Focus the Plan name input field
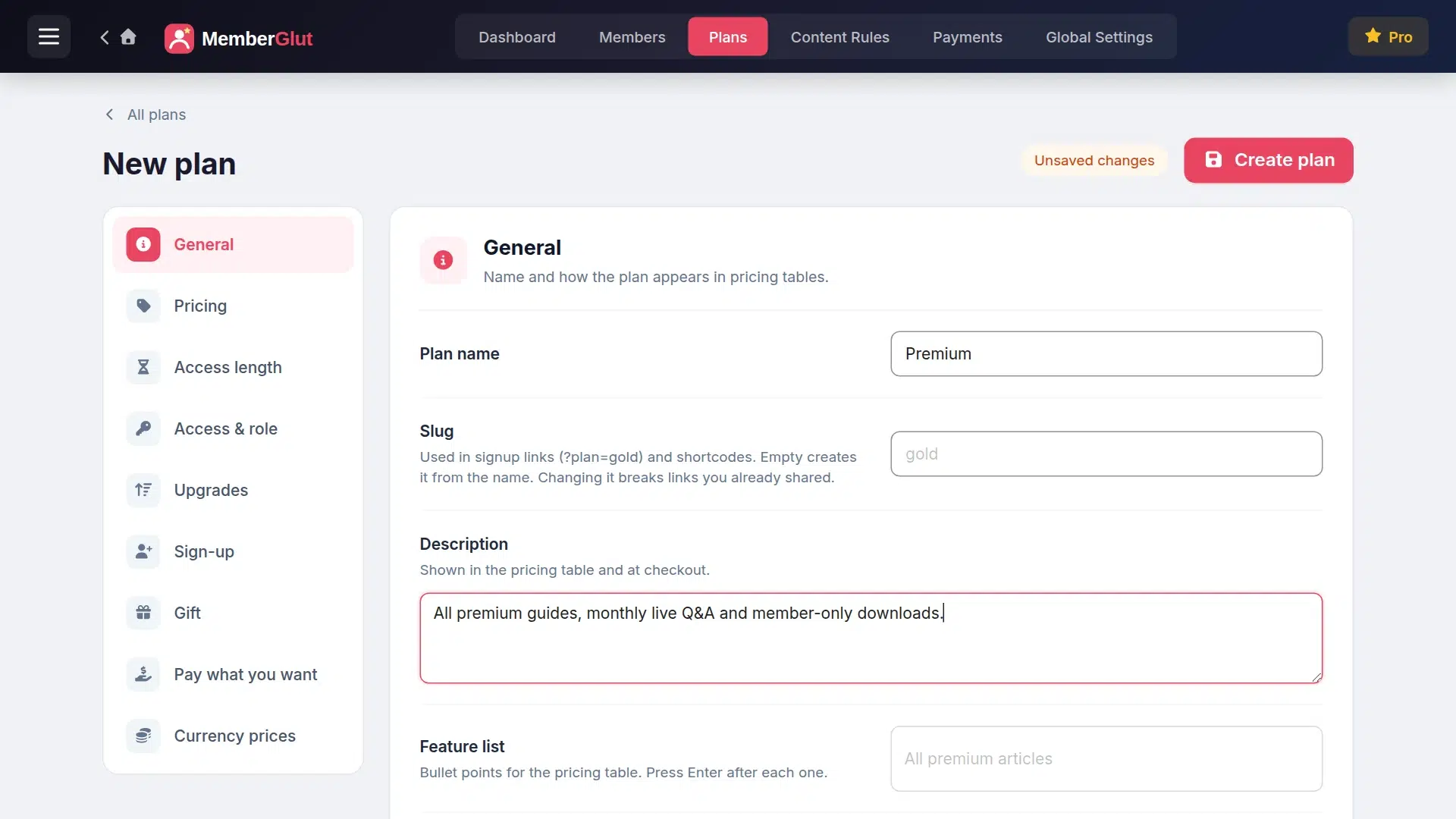The image size is (1456, 819). click(x=1106, y=353)
